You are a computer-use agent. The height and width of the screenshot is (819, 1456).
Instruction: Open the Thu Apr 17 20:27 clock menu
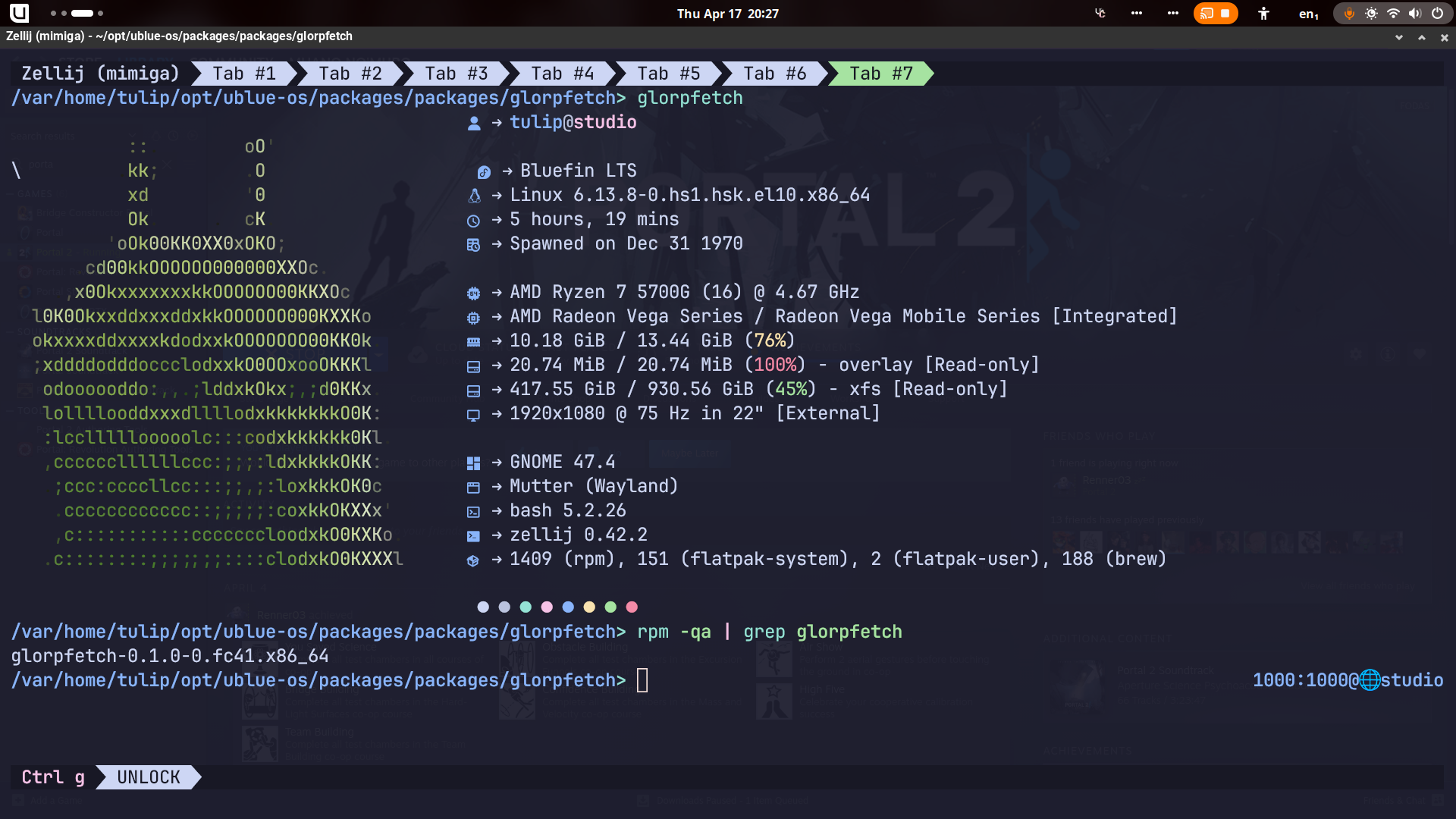[728, 14]
